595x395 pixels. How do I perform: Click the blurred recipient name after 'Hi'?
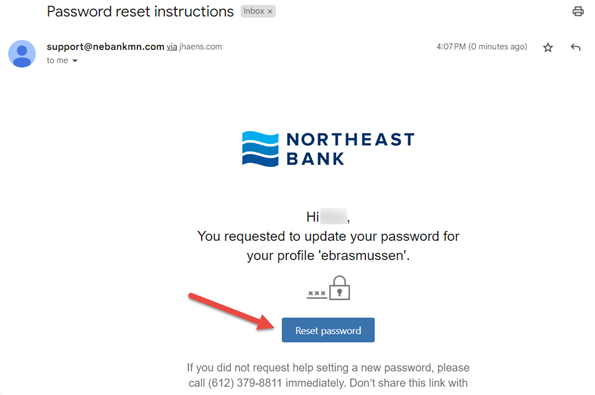[334, 216]
